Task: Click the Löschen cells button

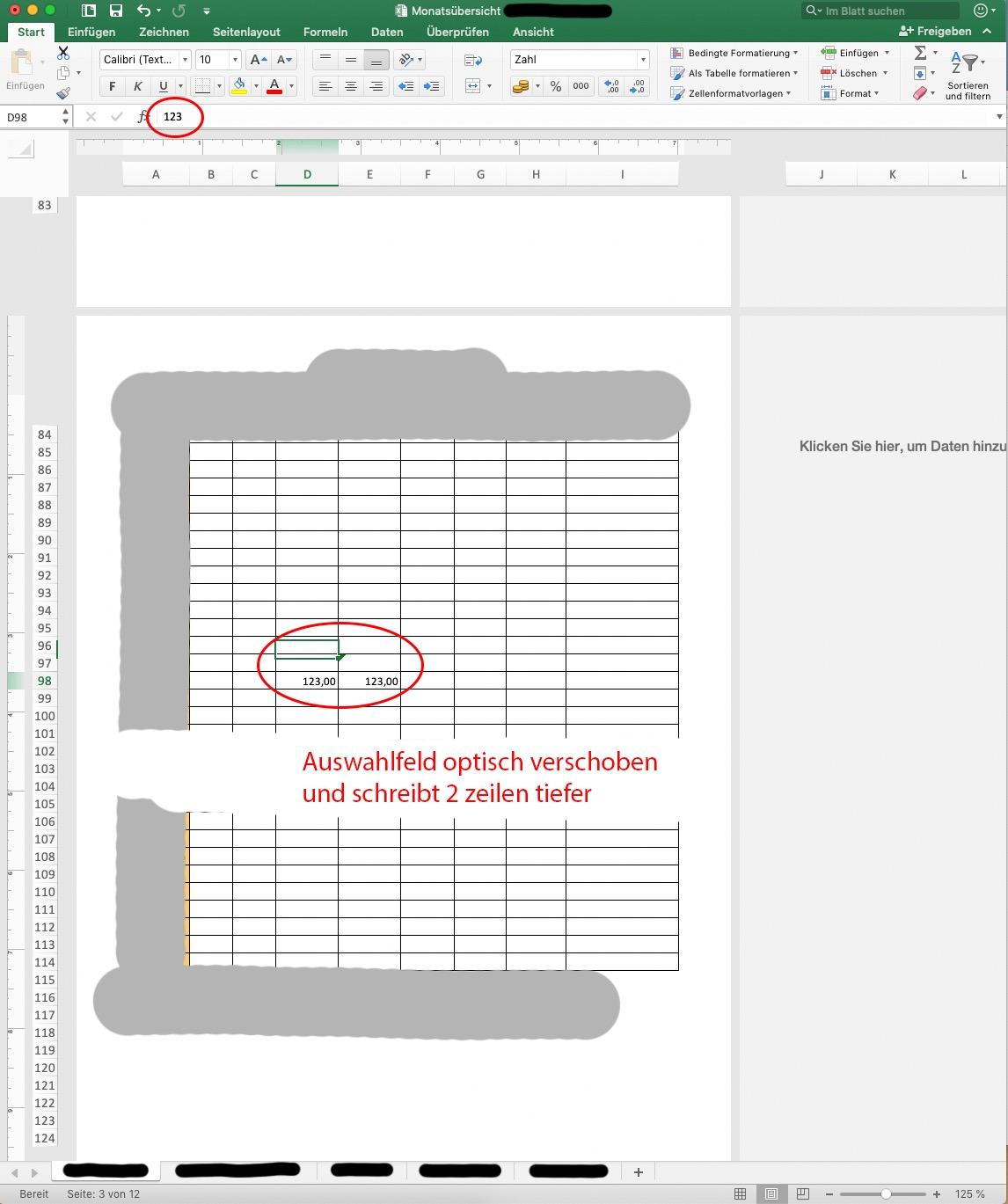Action: click(854, 73)
